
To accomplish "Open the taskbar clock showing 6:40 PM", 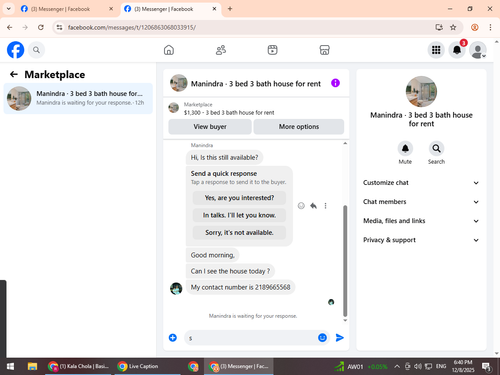I will [x=463, y=366].
